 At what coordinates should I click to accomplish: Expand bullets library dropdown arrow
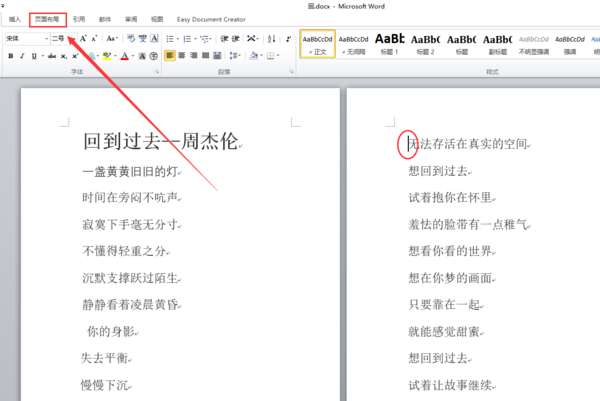178,39
